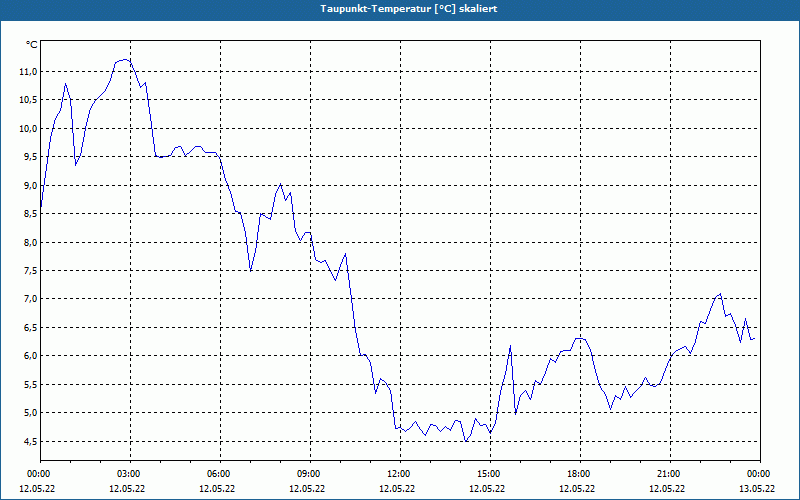Pick the 8,5 y-axis value

point(30,214)
